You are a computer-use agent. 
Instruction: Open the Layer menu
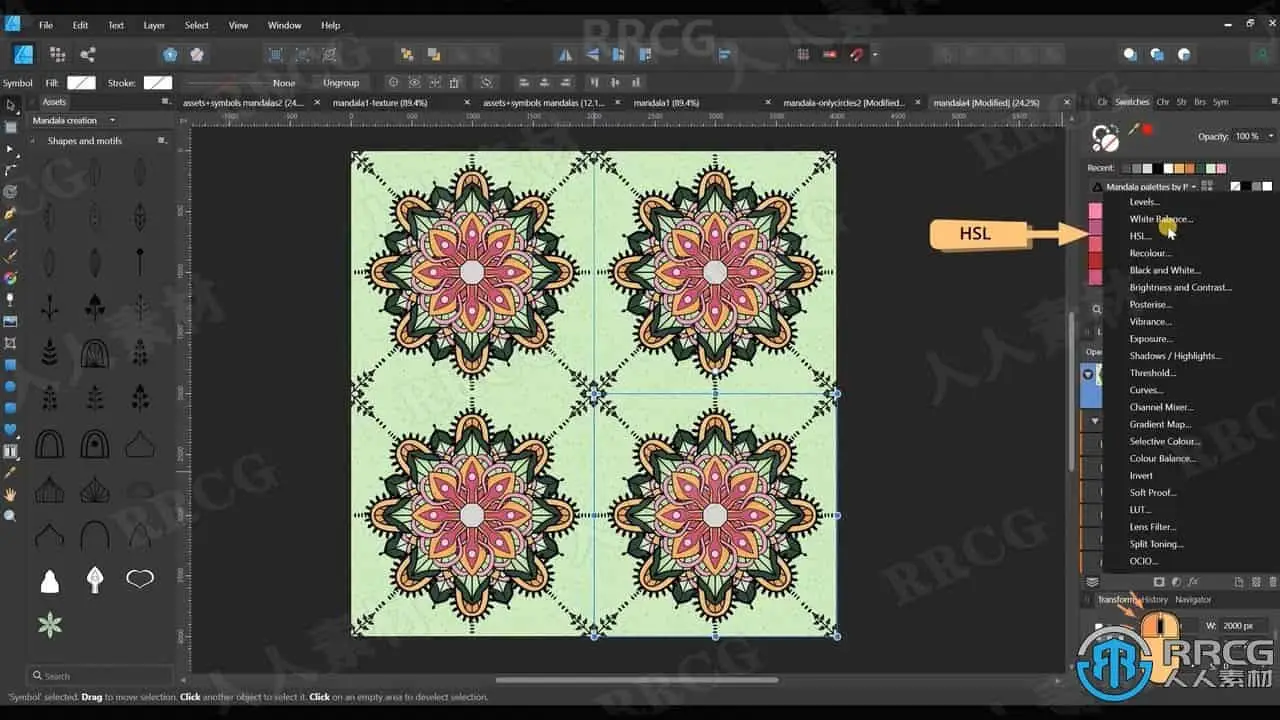pyautogui.click(x=154, y=25)
